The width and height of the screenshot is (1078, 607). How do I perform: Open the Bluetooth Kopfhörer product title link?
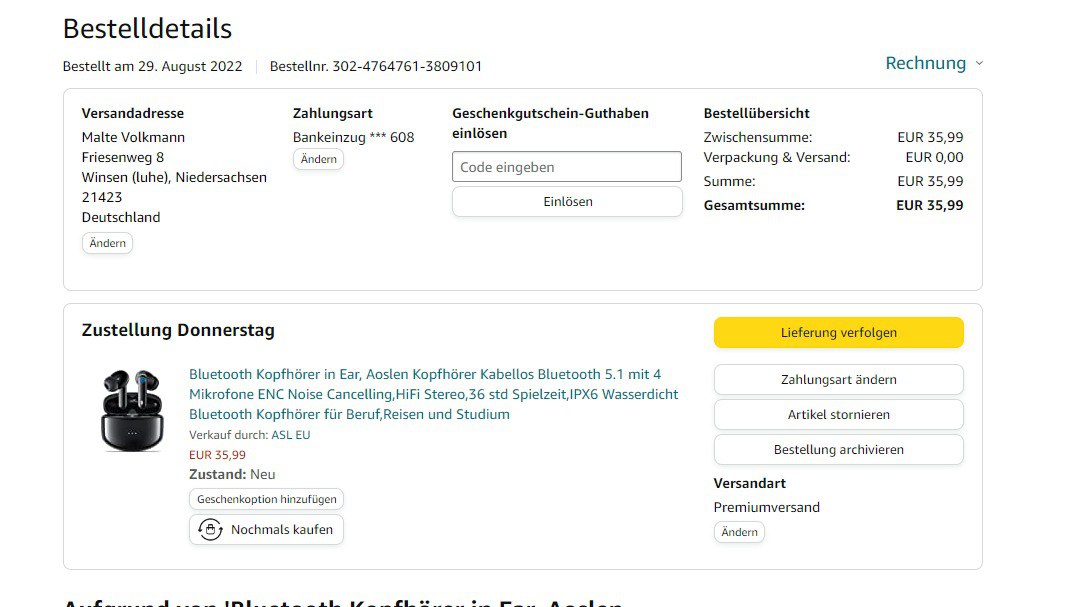(x=434, y=394)
